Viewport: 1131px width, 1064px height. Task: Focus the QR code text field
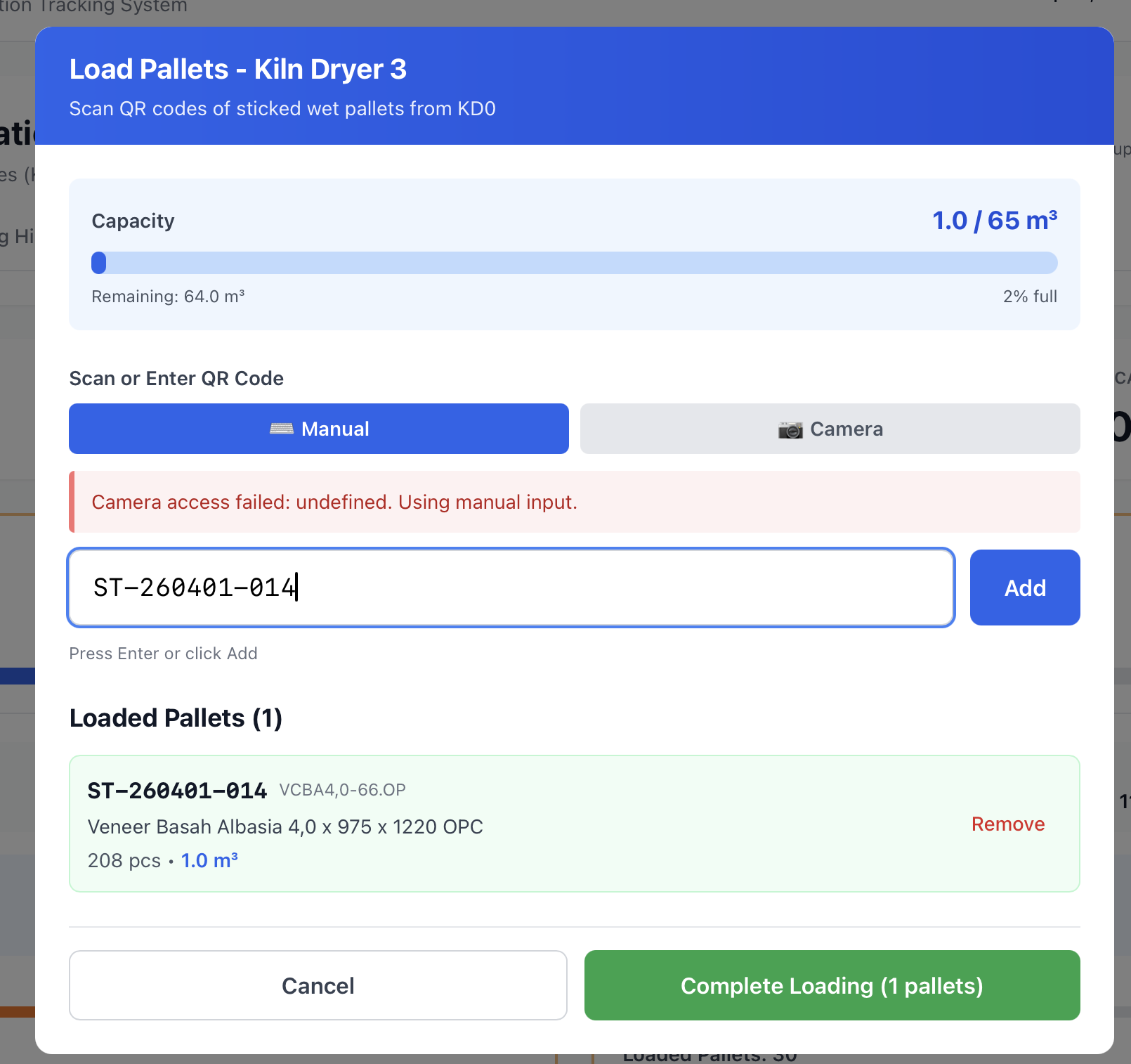[511, 588]
